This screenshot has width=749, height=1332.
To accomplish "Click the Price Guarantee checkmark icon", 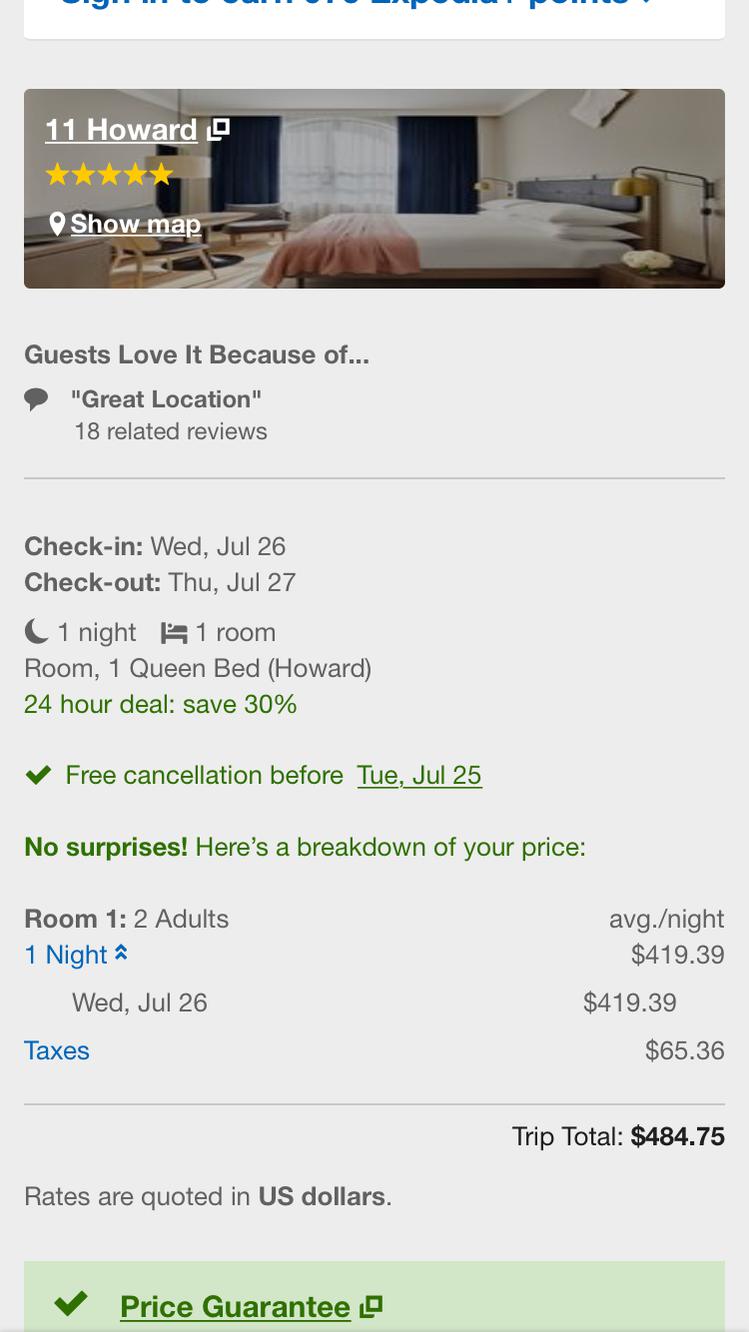I will [x=71, y=1304].
